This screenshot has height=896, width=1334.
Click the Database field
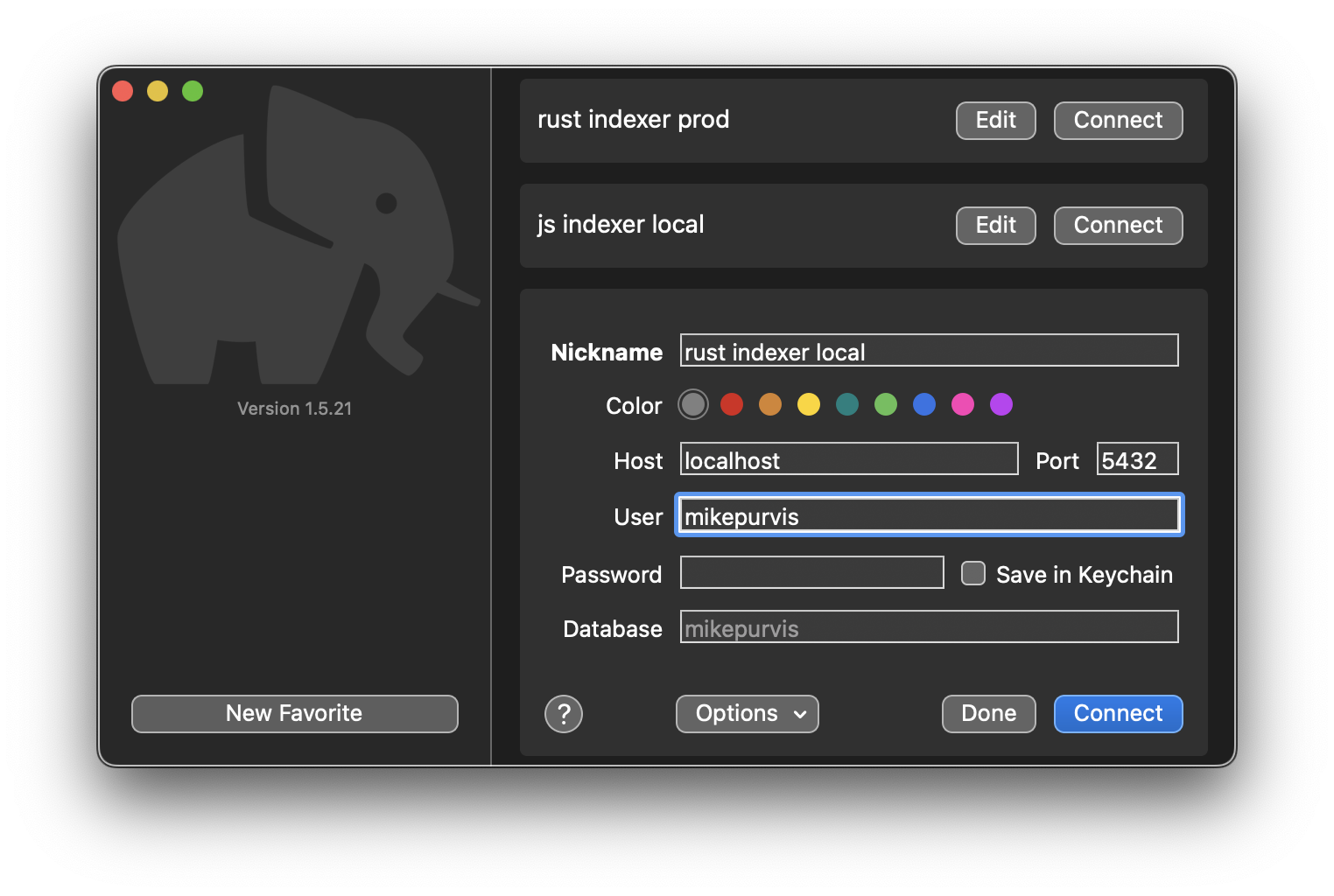coord(930,627)
